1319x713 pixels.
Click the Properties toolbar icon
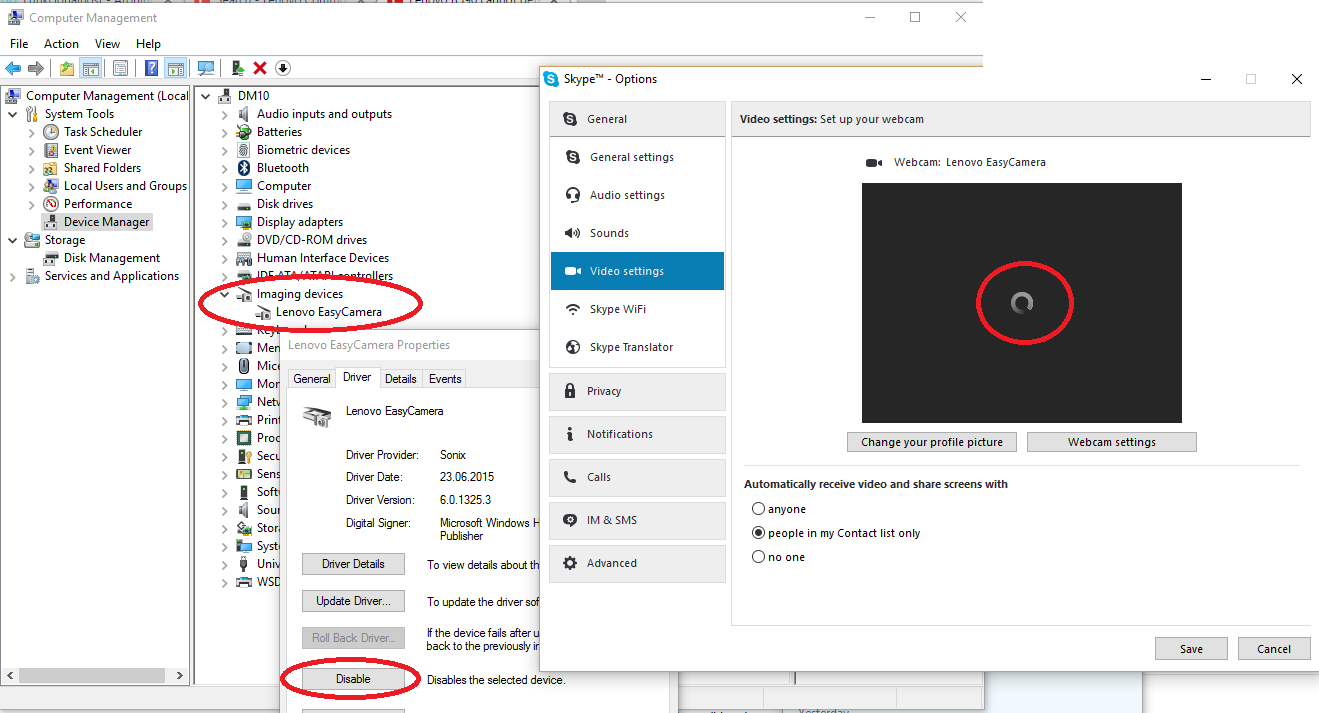[120, 68]
